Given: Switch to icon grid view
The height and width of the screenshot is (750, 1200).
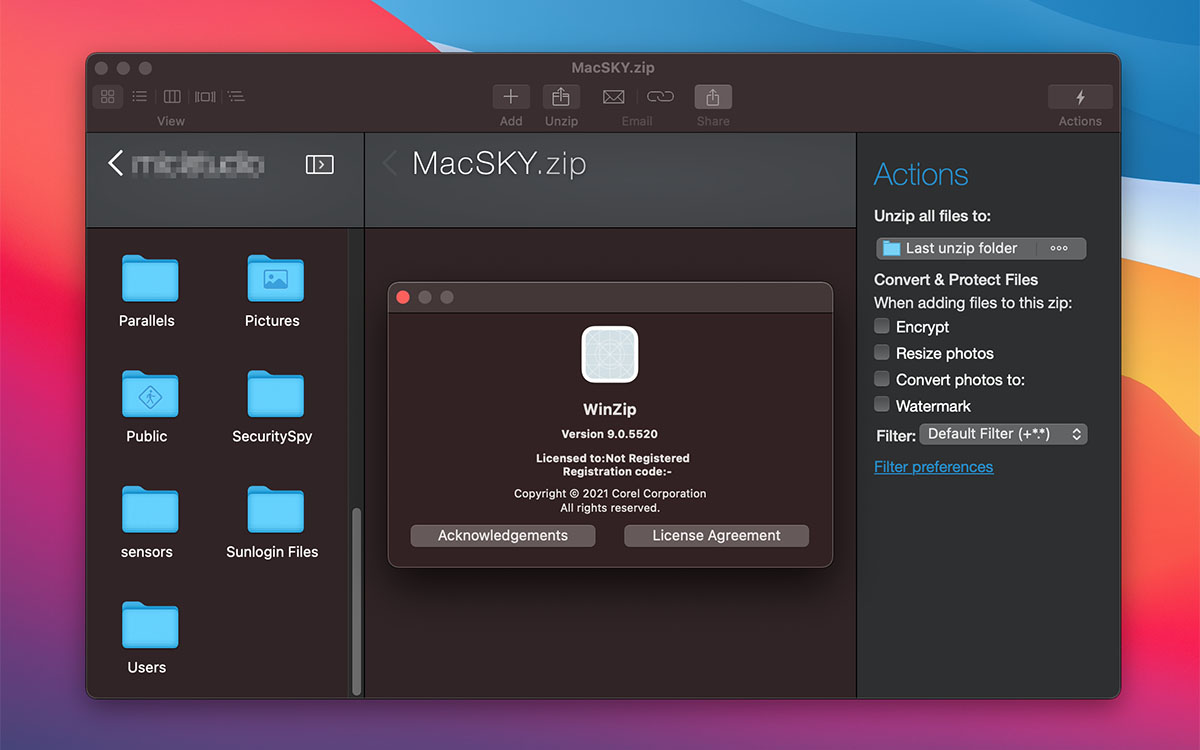Looking at the screenshot, I should [108, 97].
